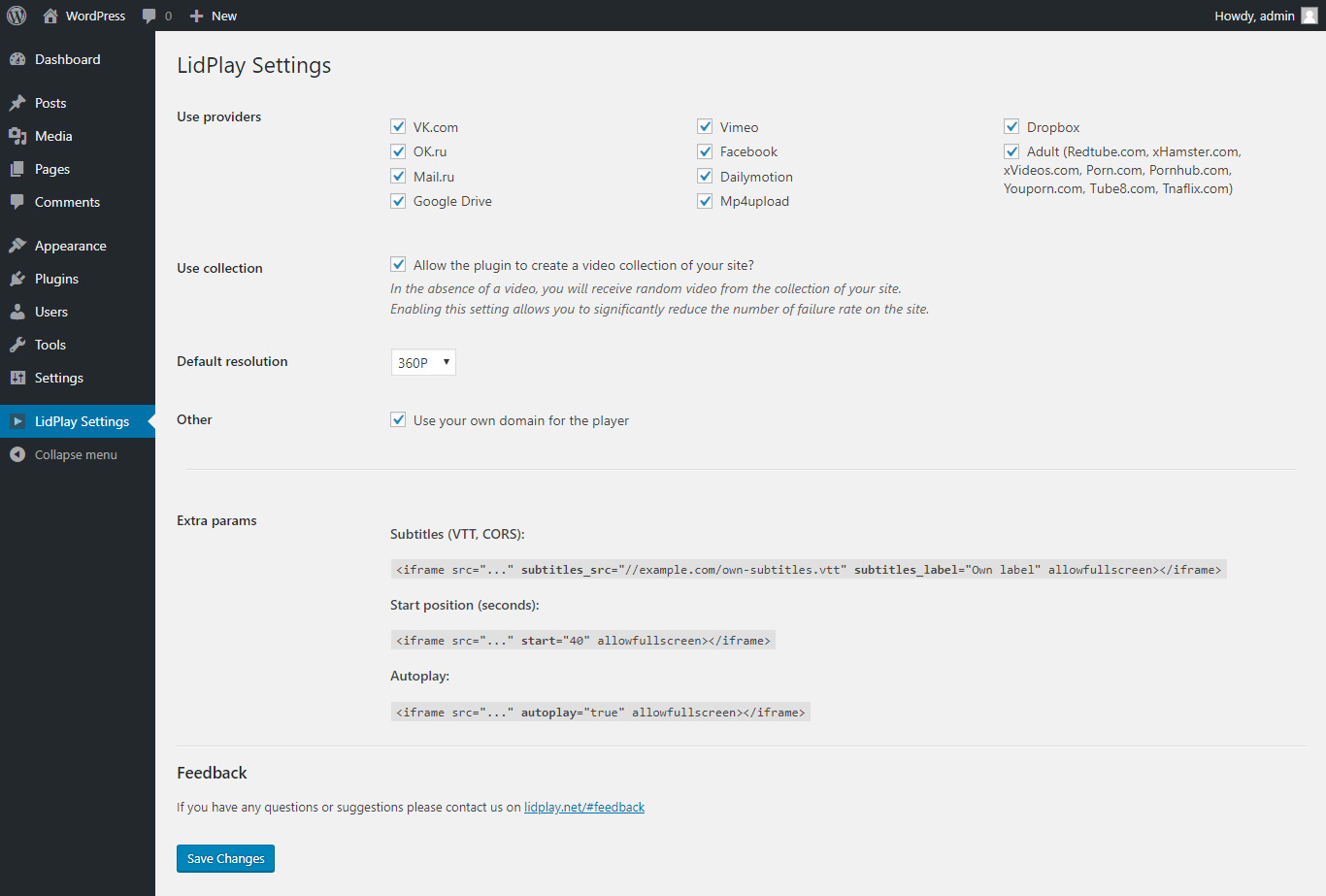
Task: Click the Pages icon in sidebar
Action: (x=17, y=169)
